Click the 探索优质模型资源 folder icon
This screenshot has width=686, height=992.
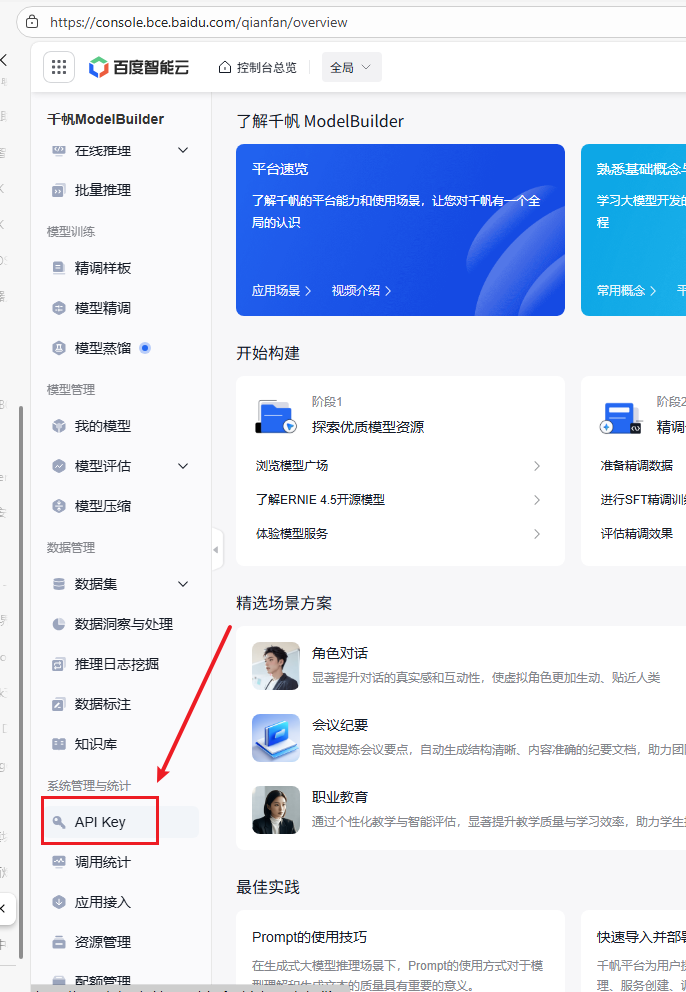pos(275,416)
